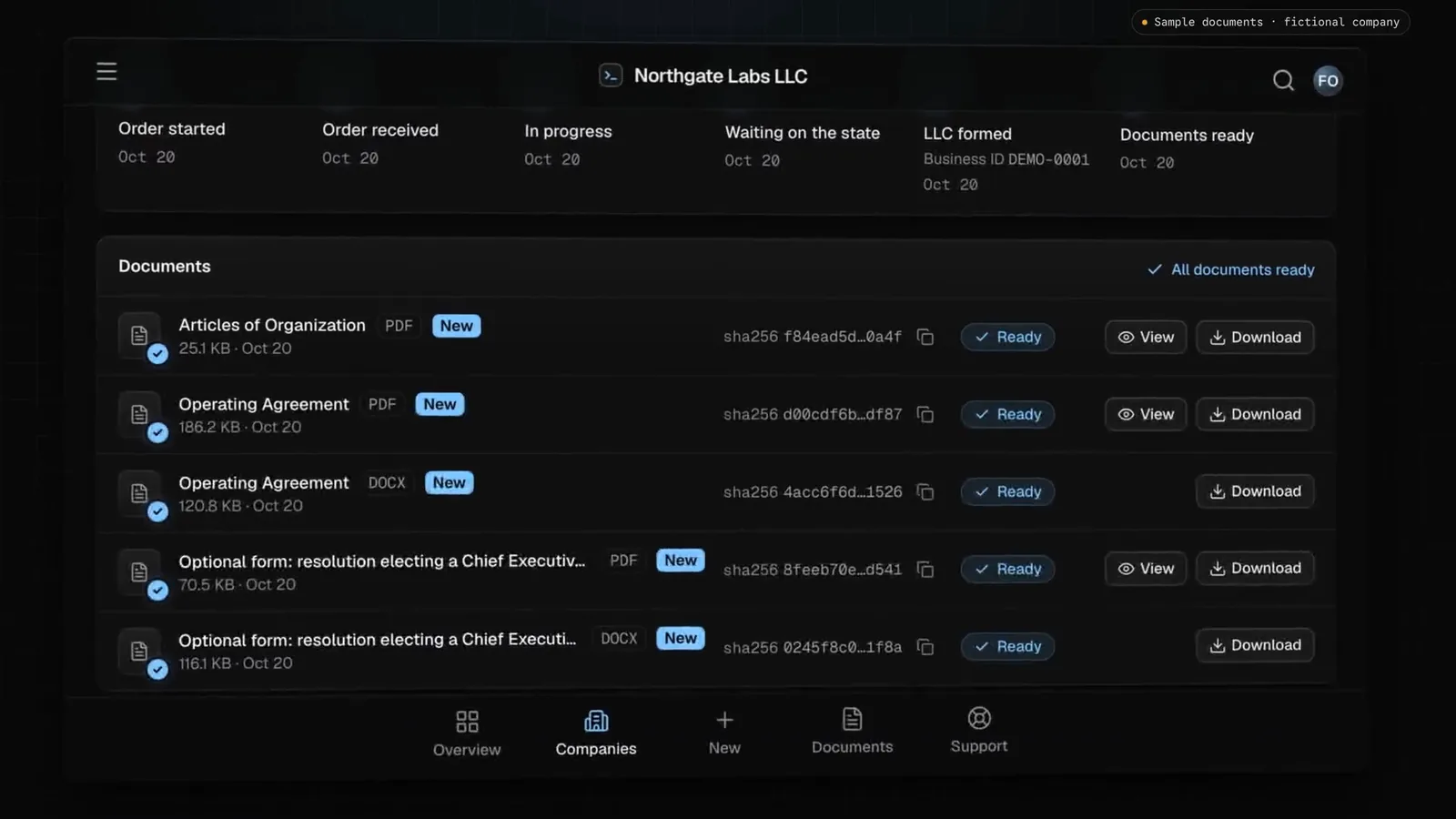Open the hamburger menu
This screenshot has height=819, width=1456.
[106, 71]
